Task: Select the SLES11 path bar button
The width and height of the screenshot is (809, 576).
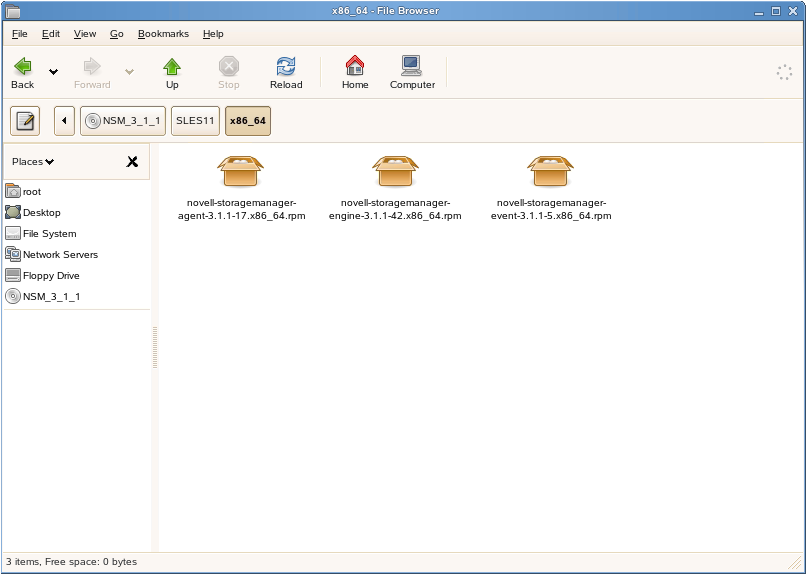Action: click(195, 121)
